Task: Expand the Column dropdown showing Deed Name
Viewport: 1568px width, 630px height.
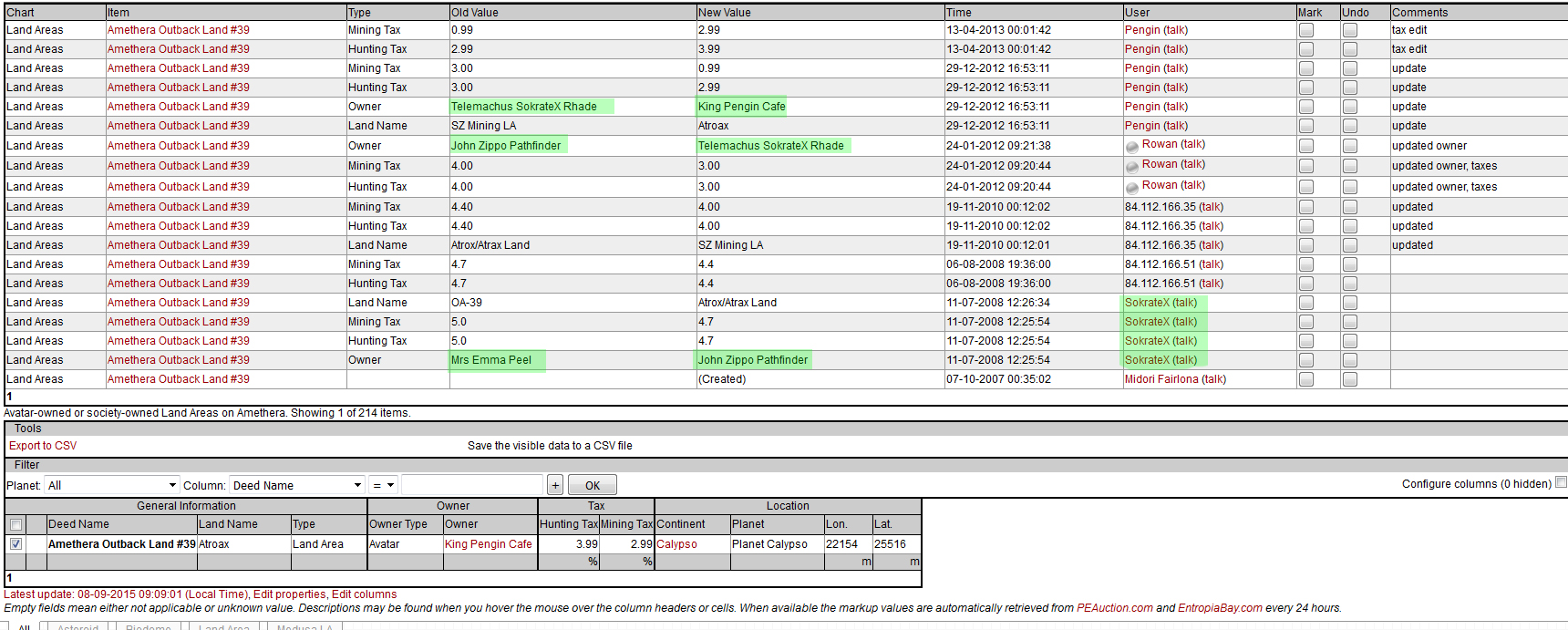Action: tap(297, 485)
